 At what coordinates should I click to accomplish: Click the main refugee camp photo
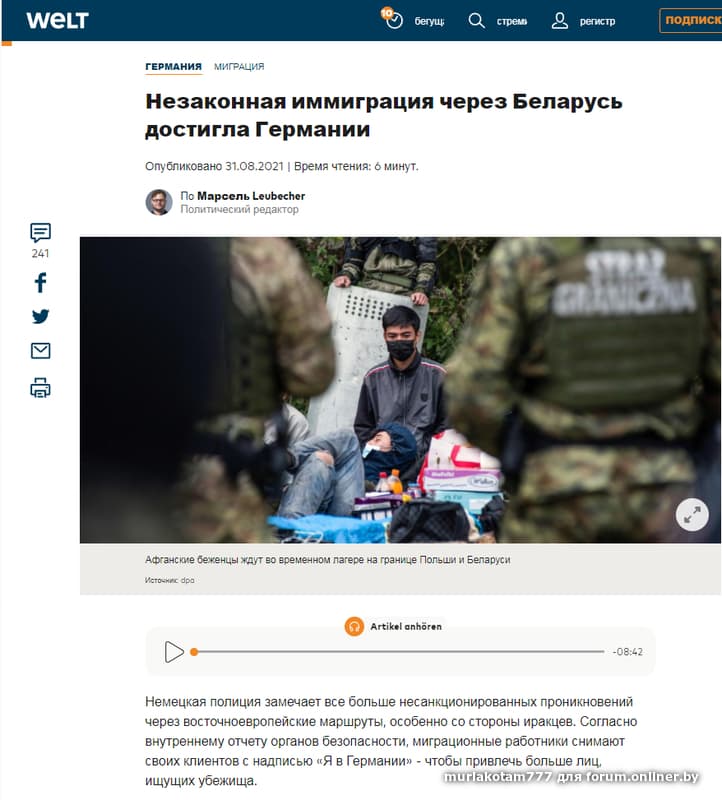pos(400,390)
